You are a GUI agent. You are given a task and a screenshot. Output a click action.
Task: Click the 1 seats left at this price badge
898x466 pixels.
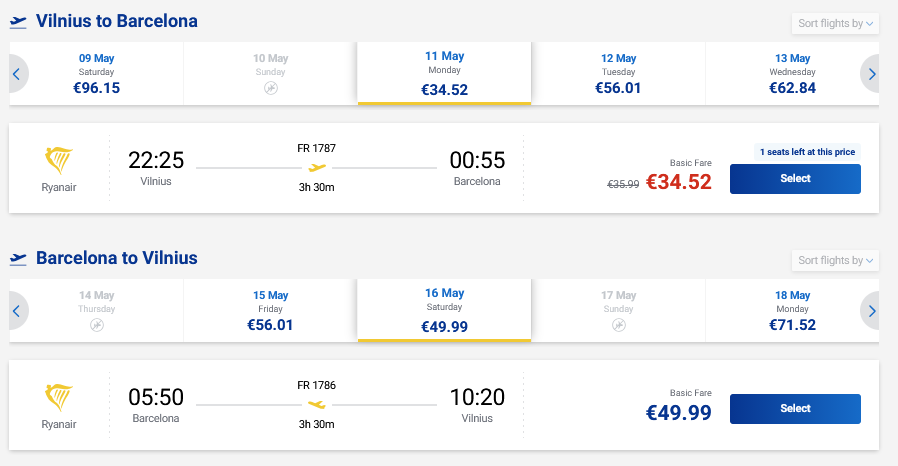tap(807, 152)
